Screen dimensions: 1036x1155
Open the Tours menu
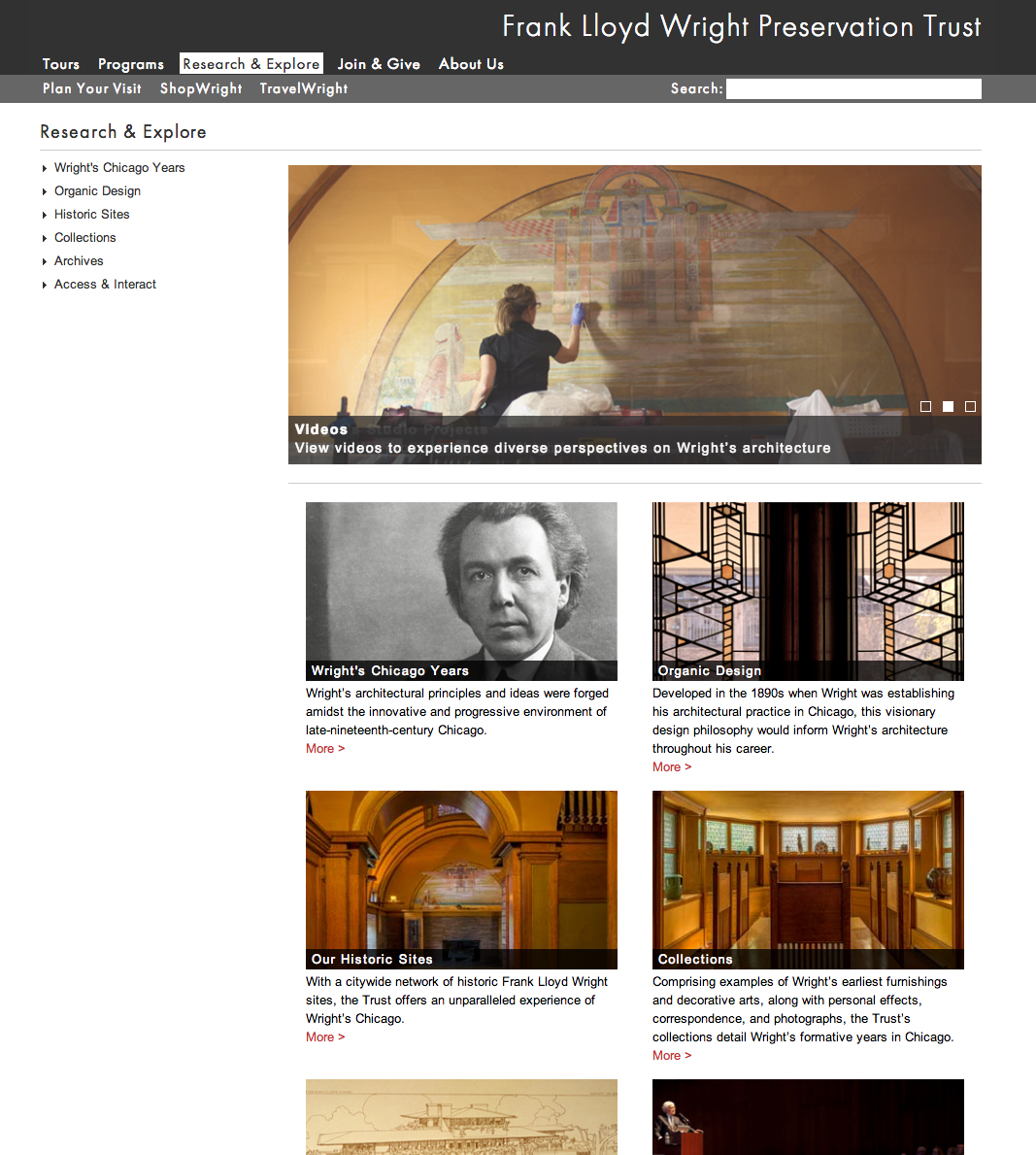pyautogui.click(x=60, y=64)
